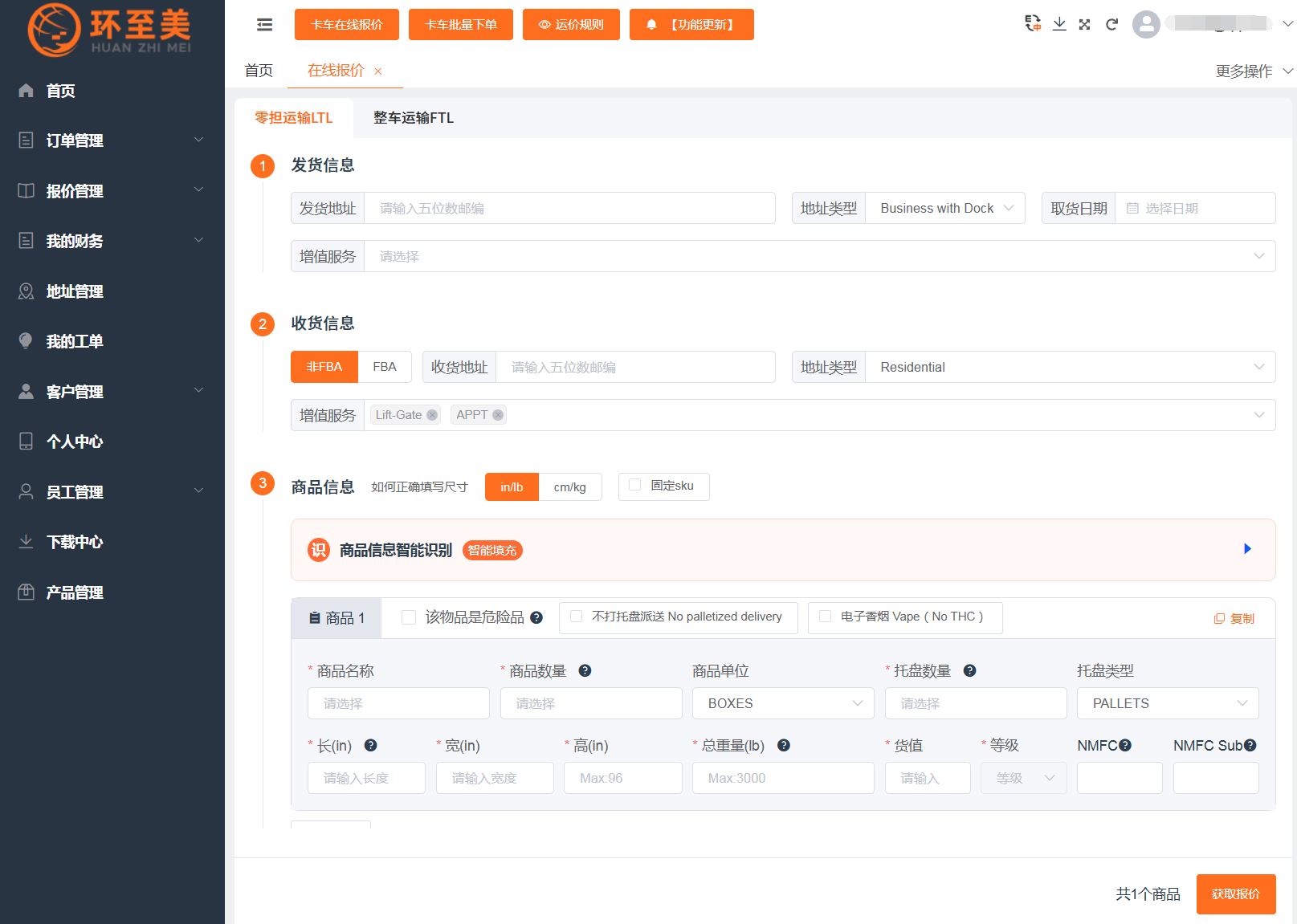Open the 运价规则 button
The image size is (1297, 924).
tap(571, 25)
